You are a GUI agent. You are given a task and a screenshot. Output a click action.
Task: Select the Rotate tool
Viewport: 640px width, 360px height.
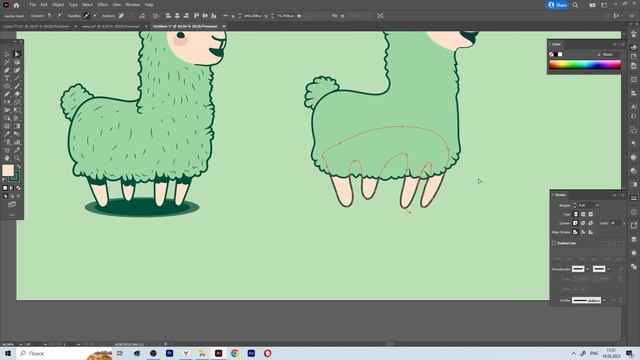(x=7, y=102)
